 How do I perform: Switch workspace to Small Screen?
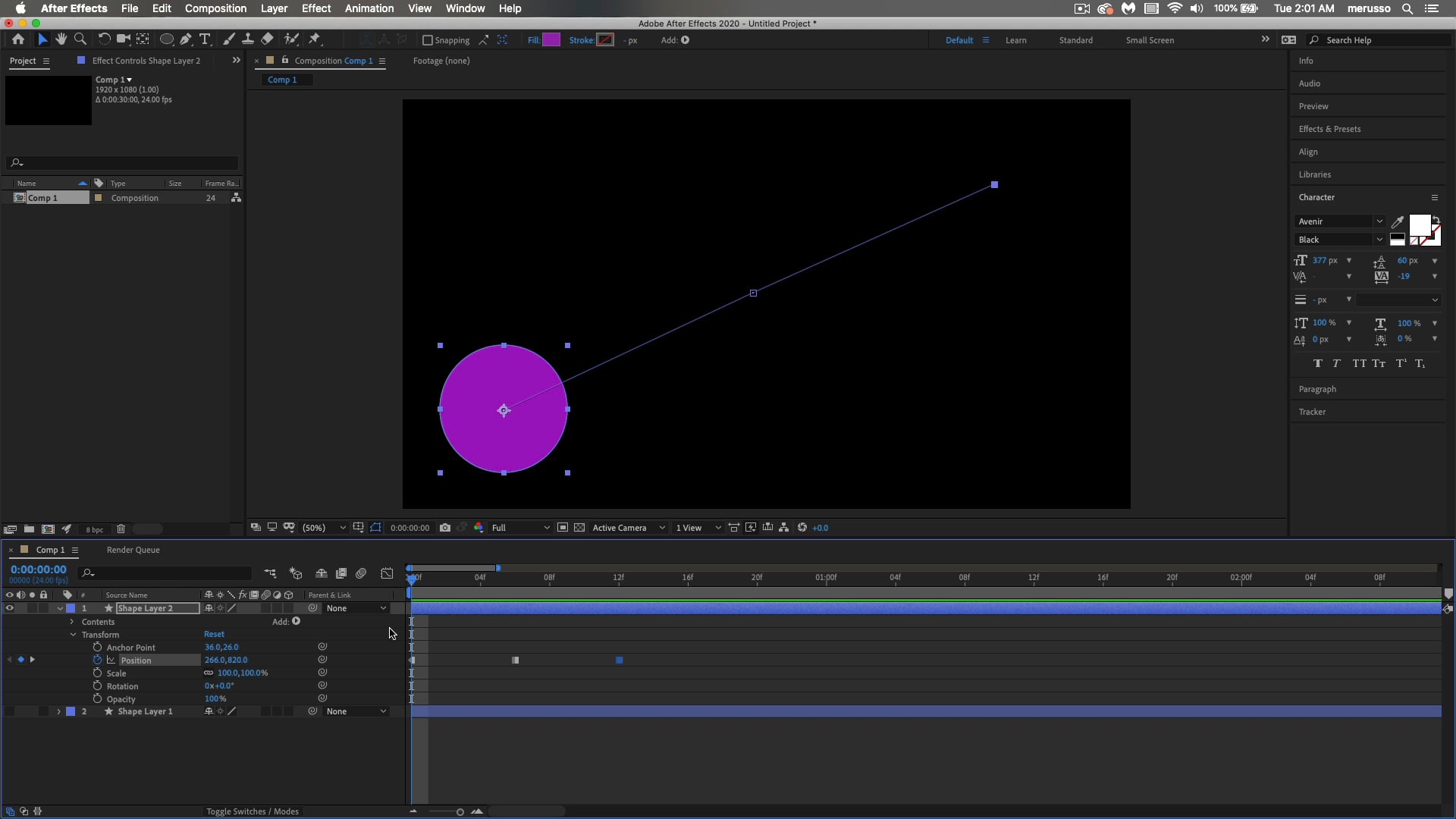click(1150, 39)
